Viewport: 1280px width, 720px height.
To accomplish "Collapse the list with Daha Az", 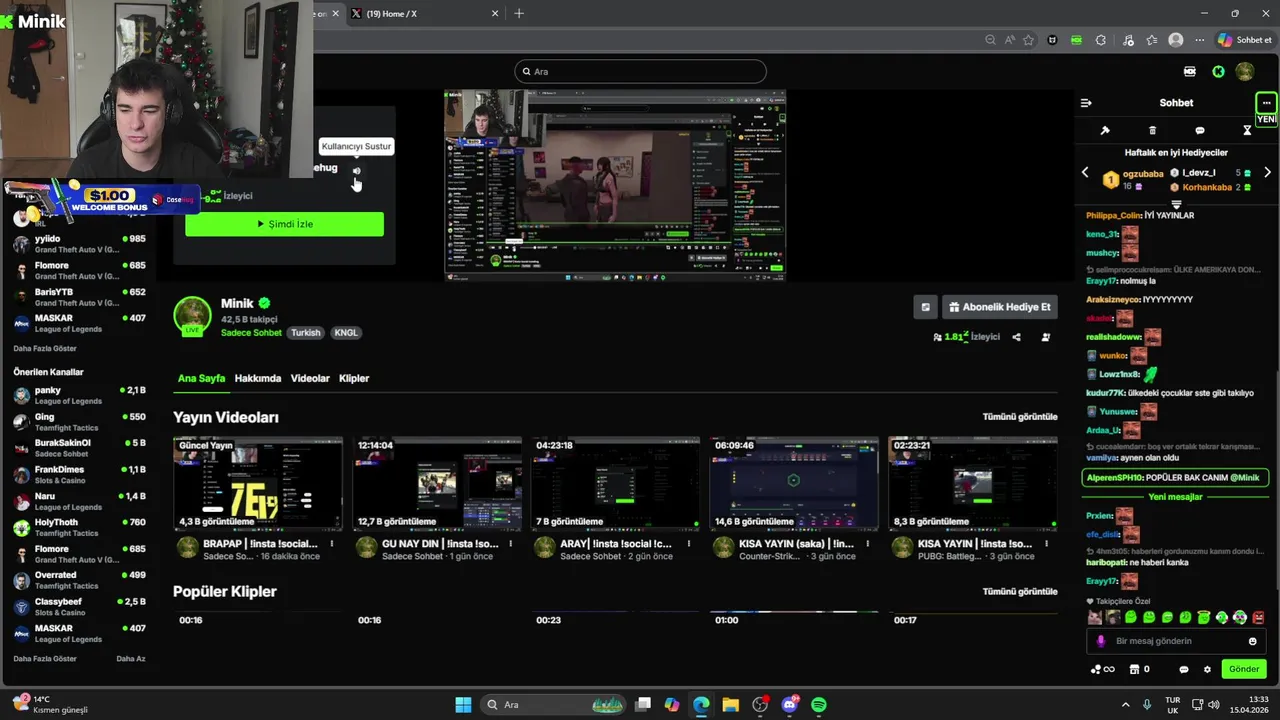I will pos(131,659).
